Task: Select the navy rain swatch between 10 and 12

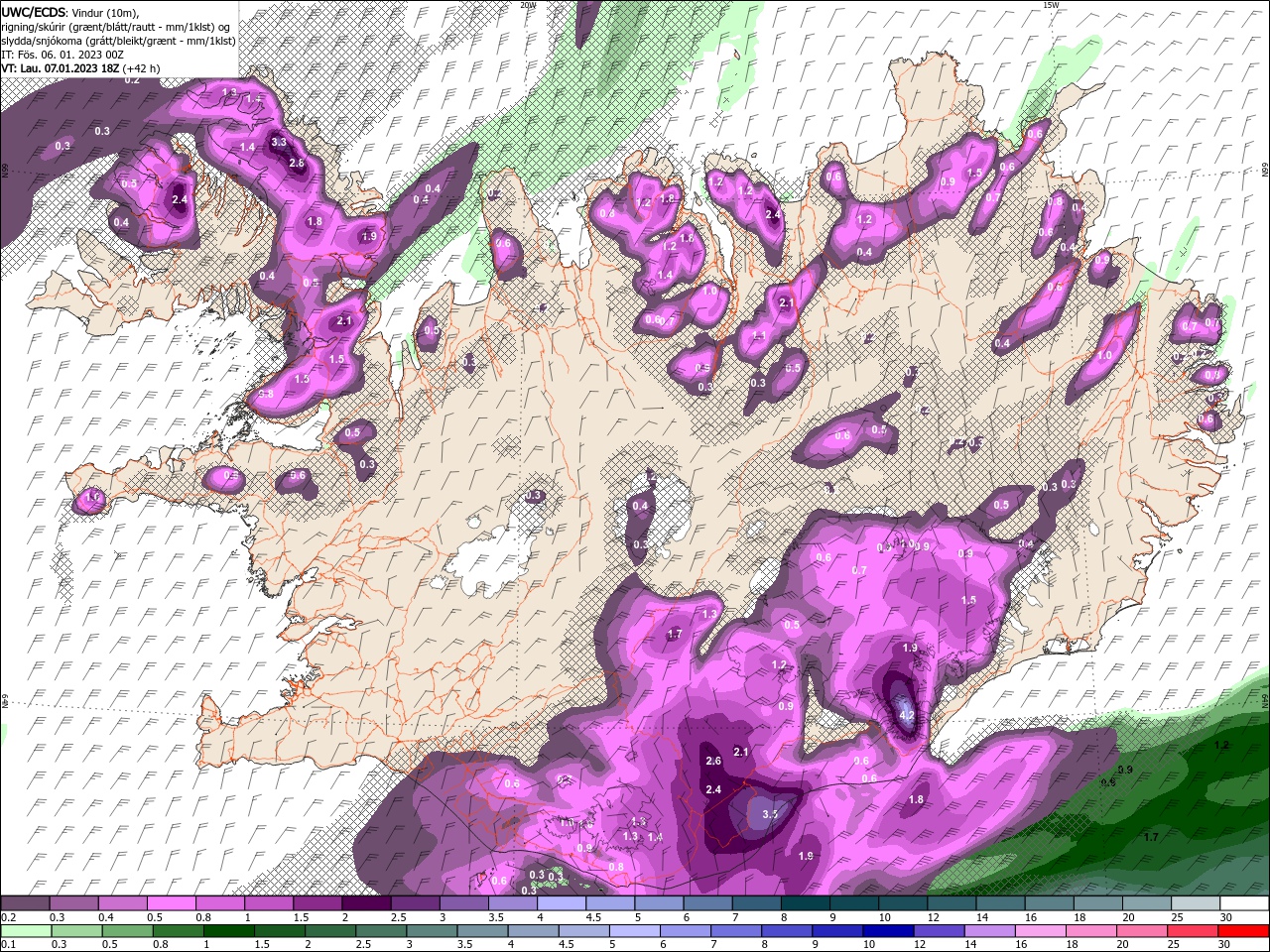Action: [x=888, y=930]
